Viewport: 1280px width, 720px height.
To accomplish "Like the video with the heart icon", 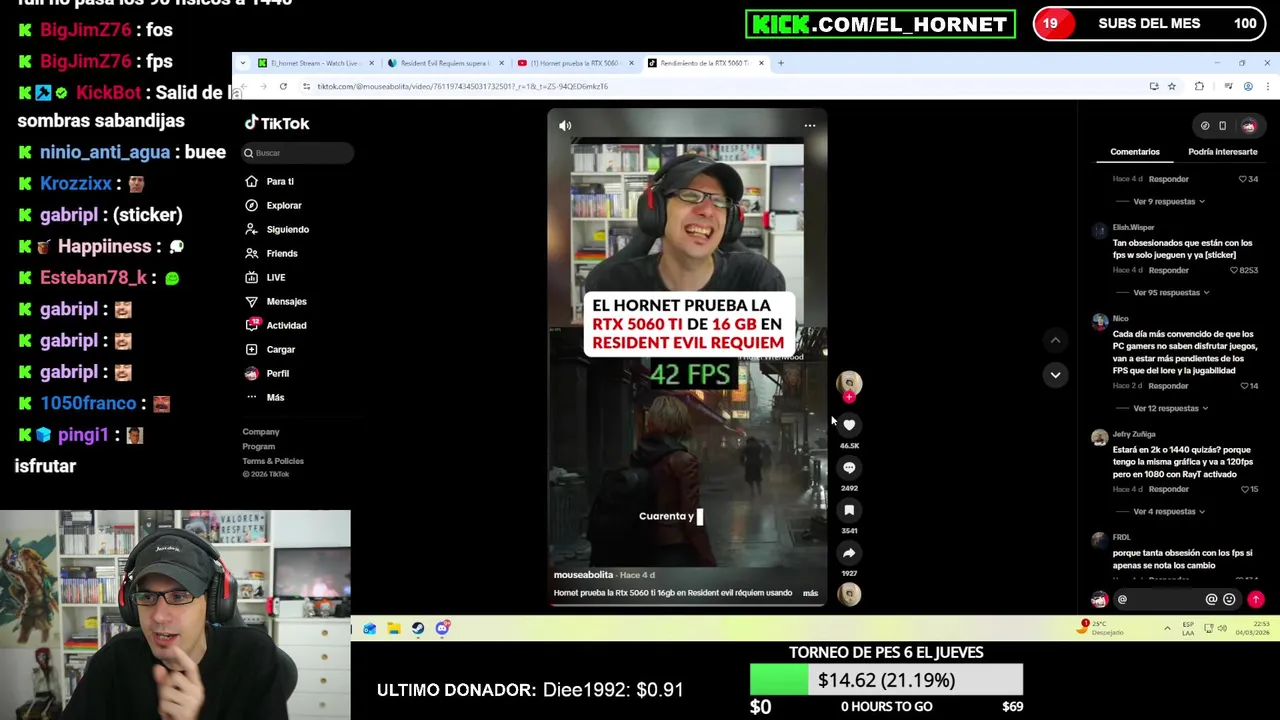I will point(849,425).
